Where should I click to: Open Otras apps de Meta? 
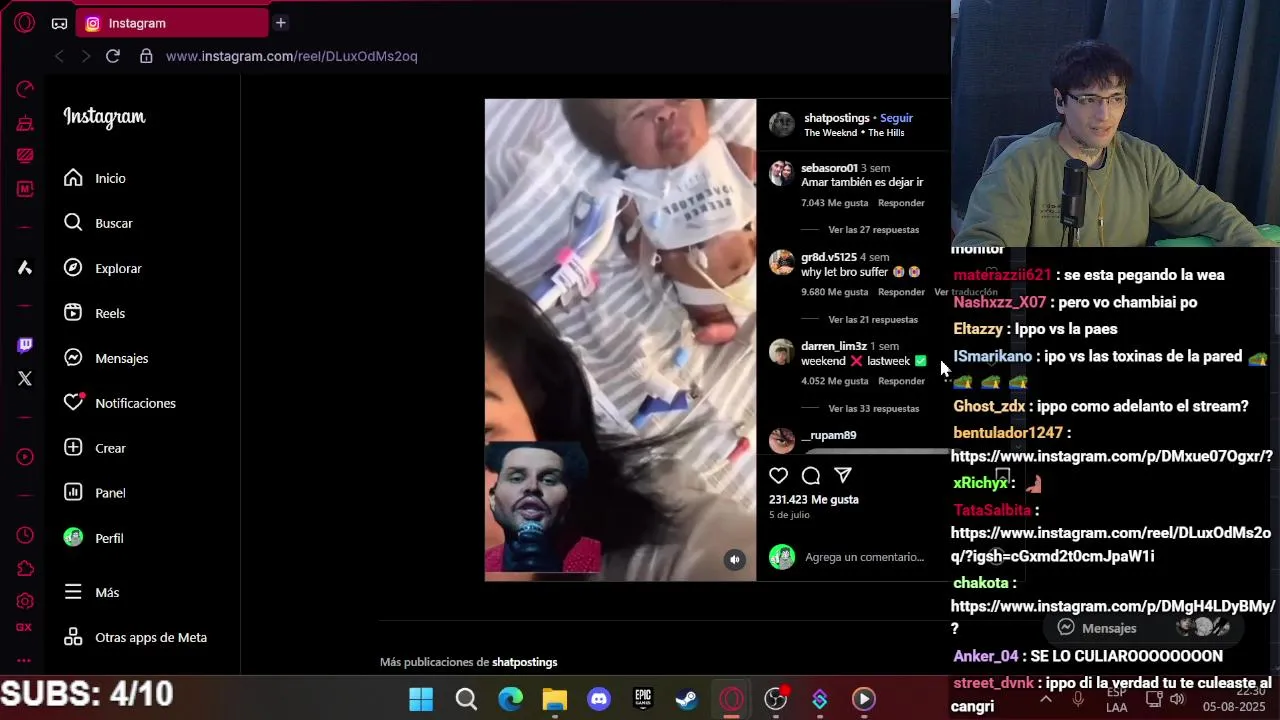135,637
